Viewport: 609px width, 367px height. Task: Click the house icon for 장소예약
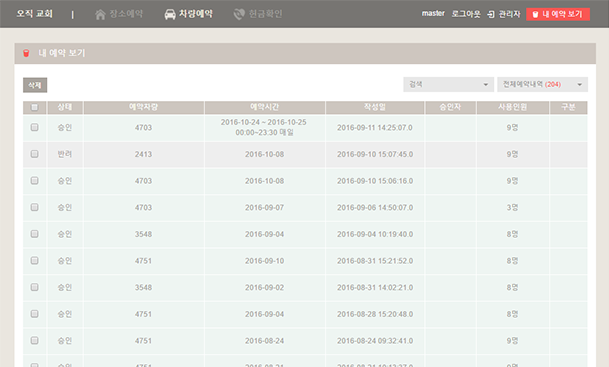coord(100,14)
